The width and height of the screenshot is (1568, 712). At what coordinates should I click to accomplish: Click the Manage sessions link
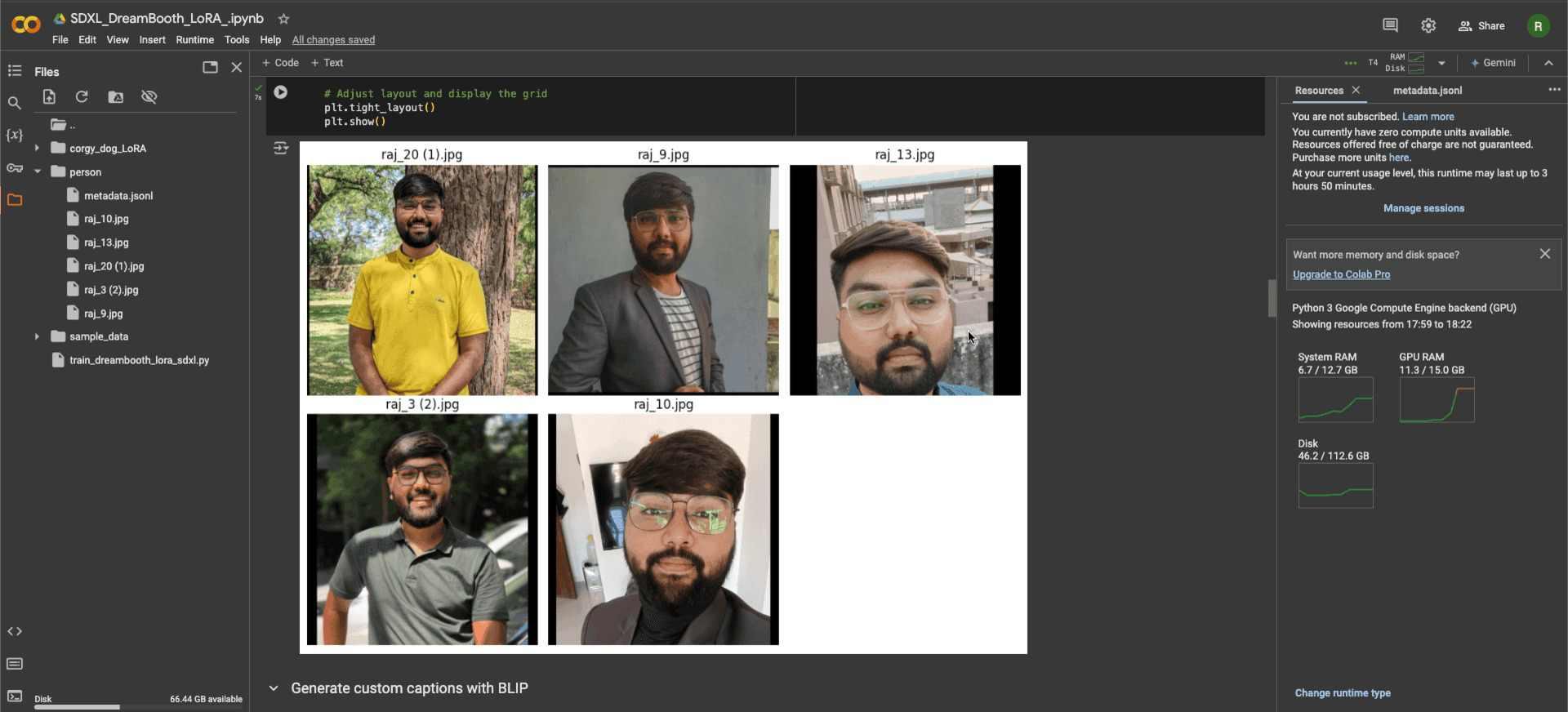pos(1423,208)
